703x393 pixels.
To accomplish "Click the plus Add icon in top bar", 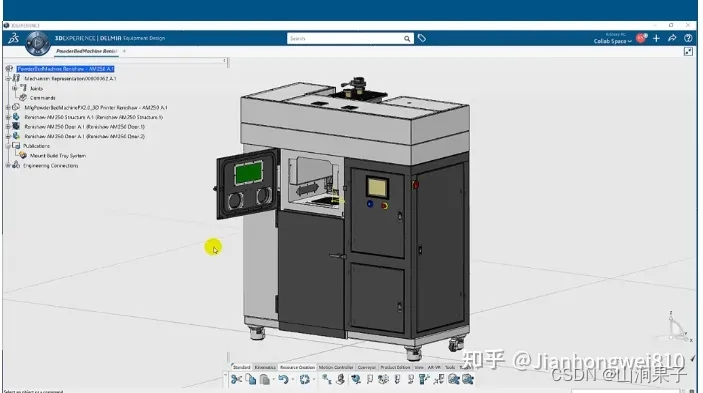I will (656, 39).
